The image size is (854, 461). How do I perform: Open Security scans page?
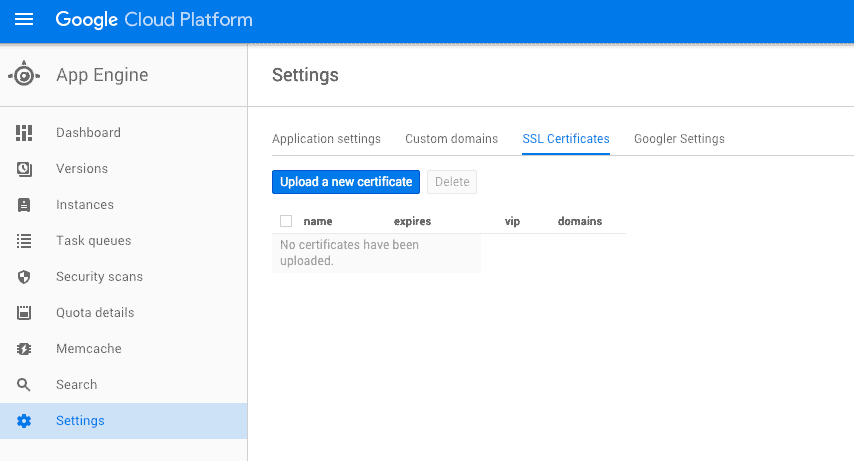[x=124, y=276]
